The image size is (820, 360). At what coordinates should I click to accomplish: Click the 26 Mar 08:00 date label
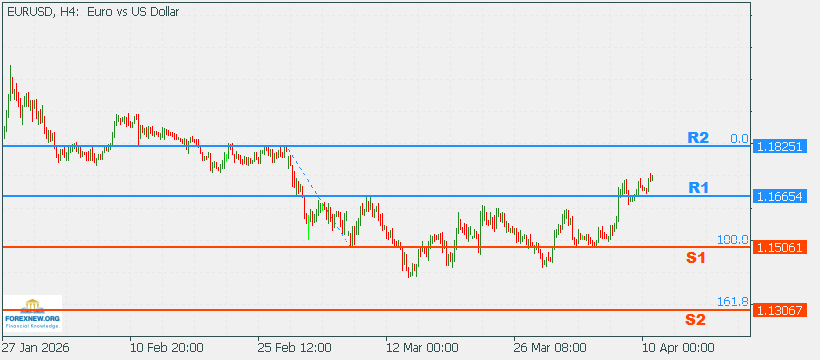[551, 348]
